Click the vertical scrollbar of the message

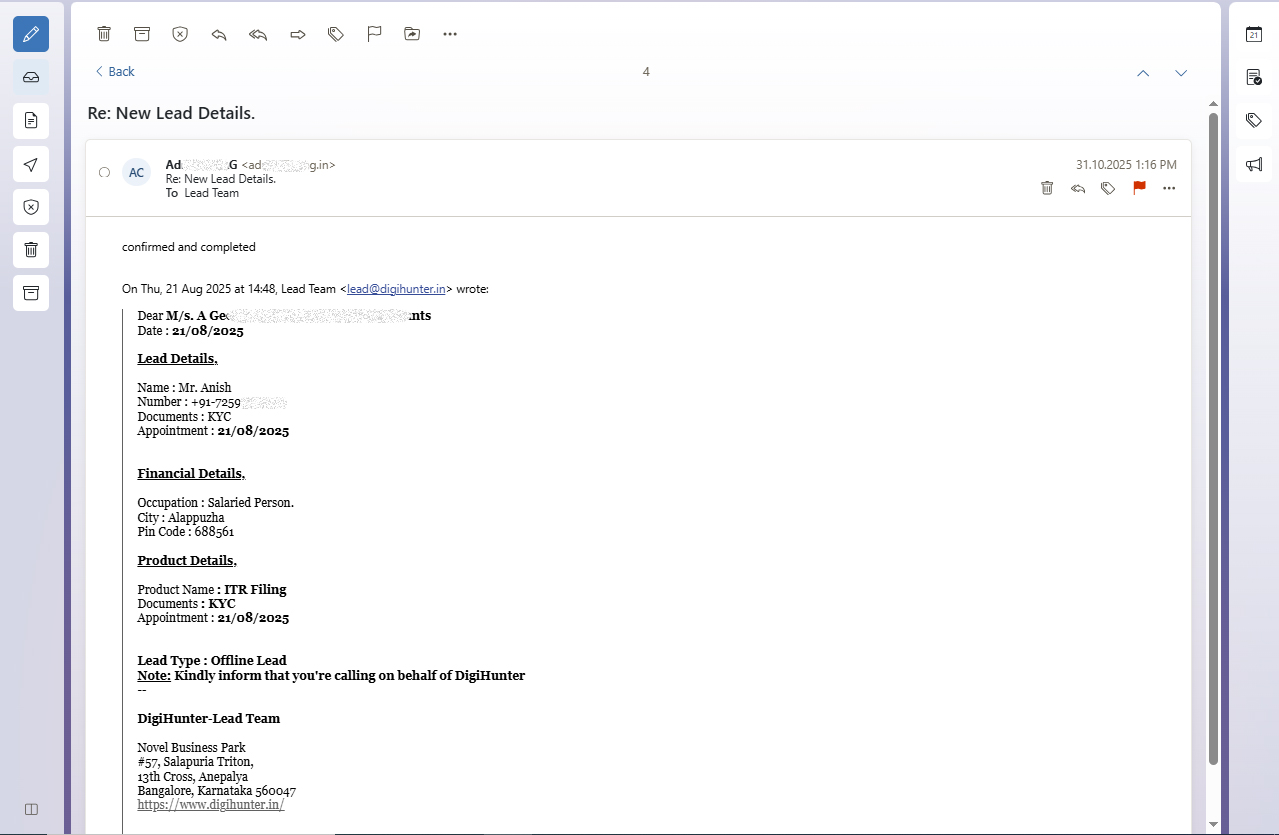tap(1214, 440)
